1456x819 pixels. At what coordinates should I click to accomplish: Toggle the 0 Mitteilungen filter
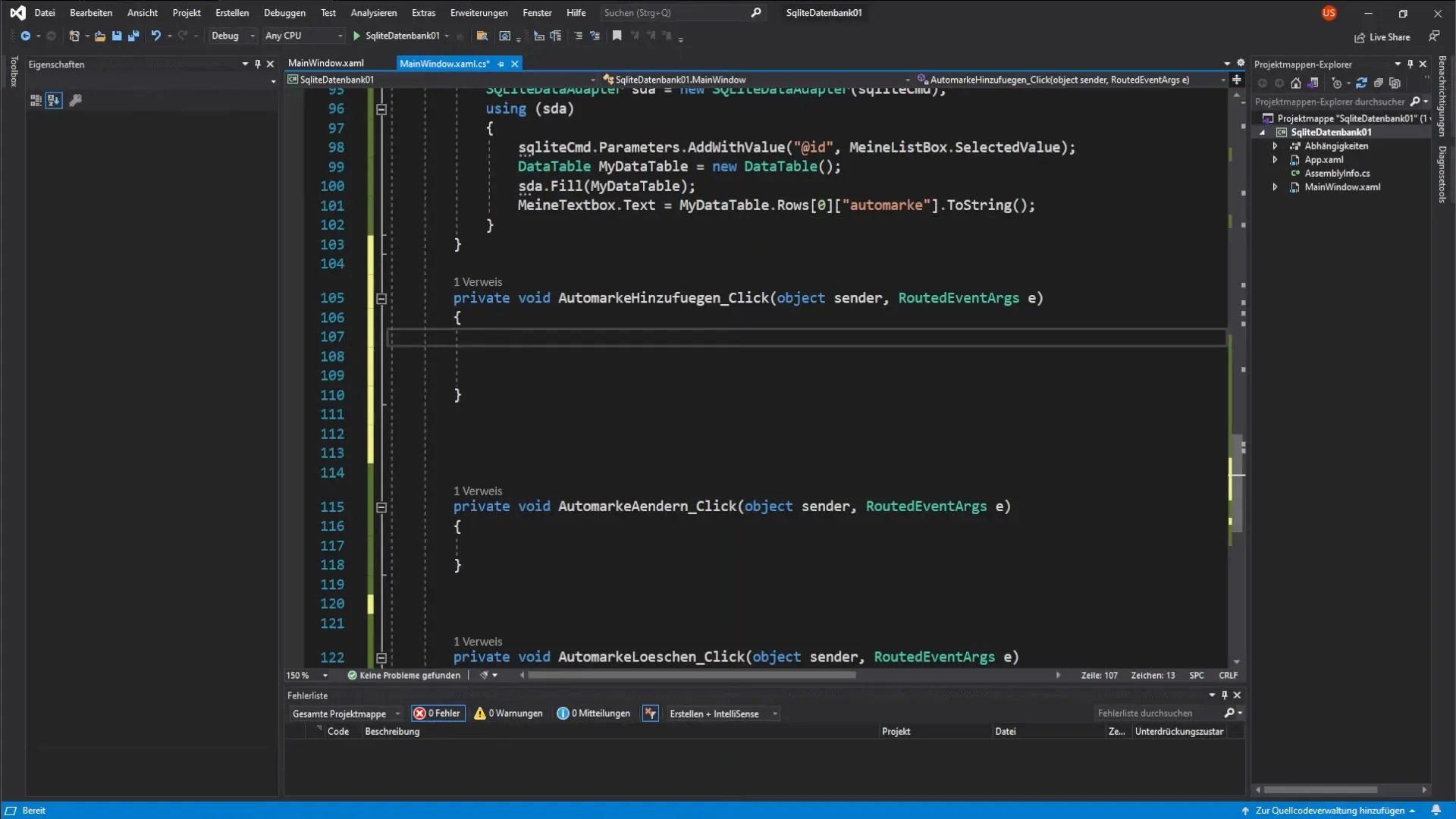click(593, 714)
